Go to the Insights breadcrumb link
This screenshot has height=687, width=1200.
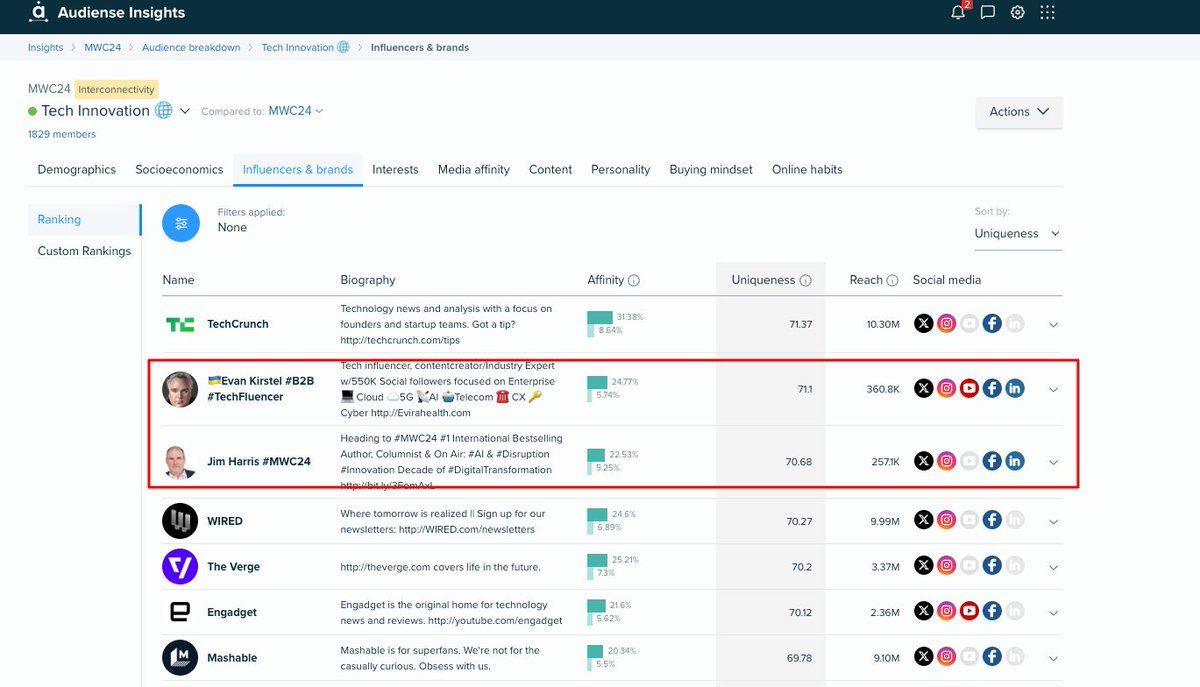pyautogui.click(x=45, y=48)
